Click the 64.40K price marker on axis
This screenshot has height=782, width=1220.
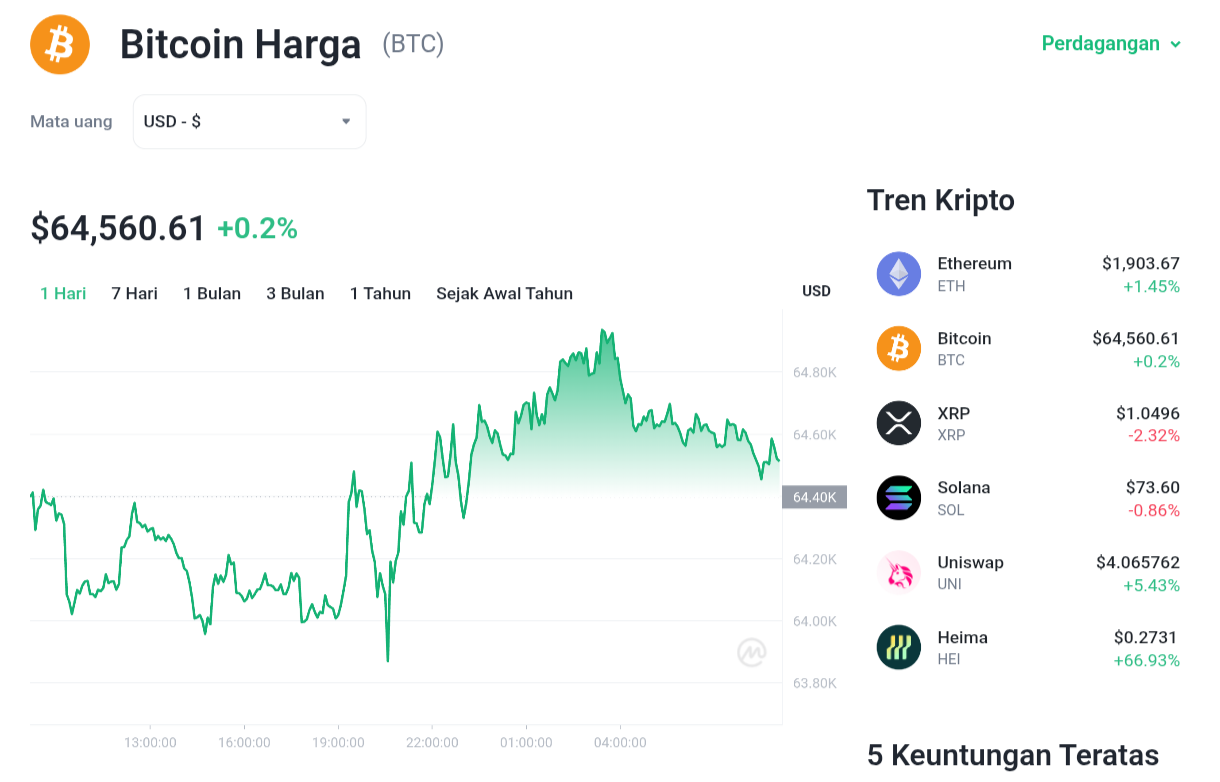[x=814, y=497]
